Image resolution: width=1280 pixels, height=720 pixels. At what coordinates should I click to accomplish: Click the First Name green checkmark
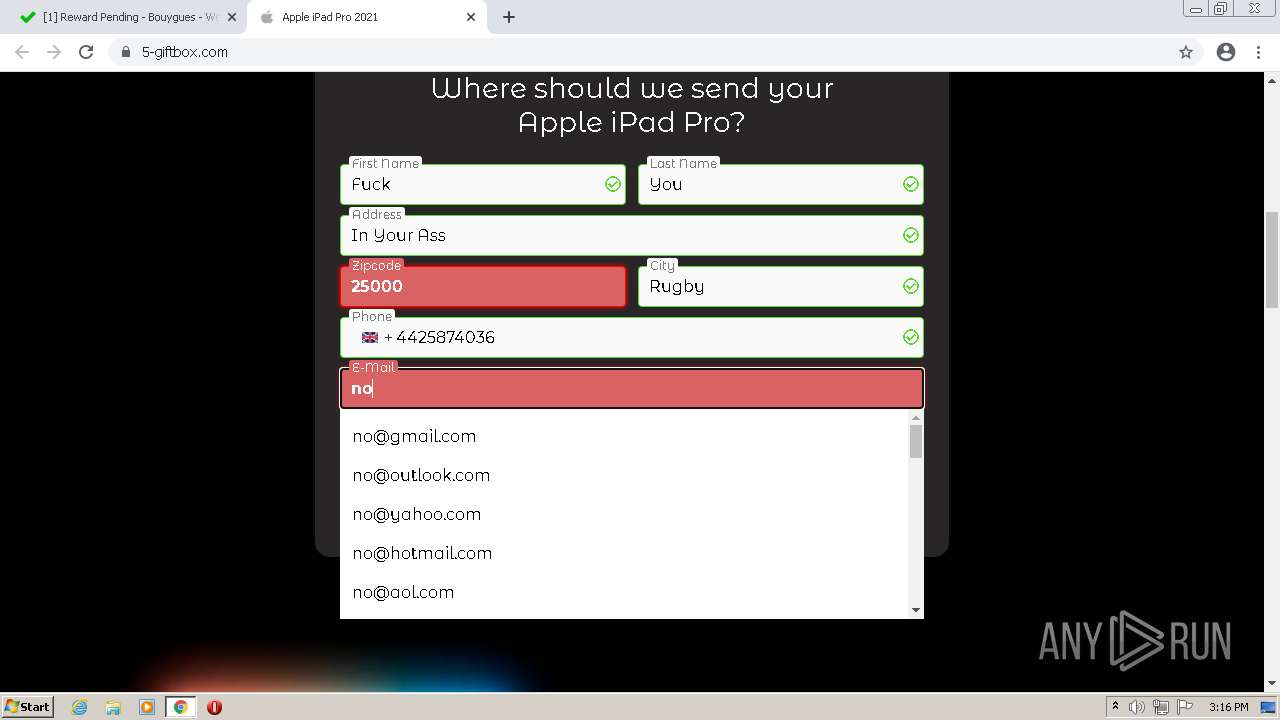point(613,185)
